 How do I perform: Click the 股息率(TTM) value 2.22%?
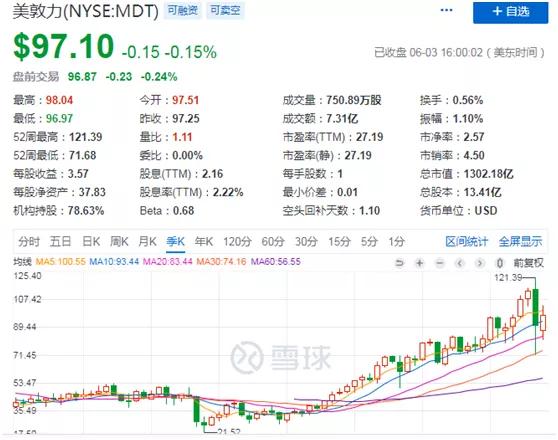coord(228,193)
